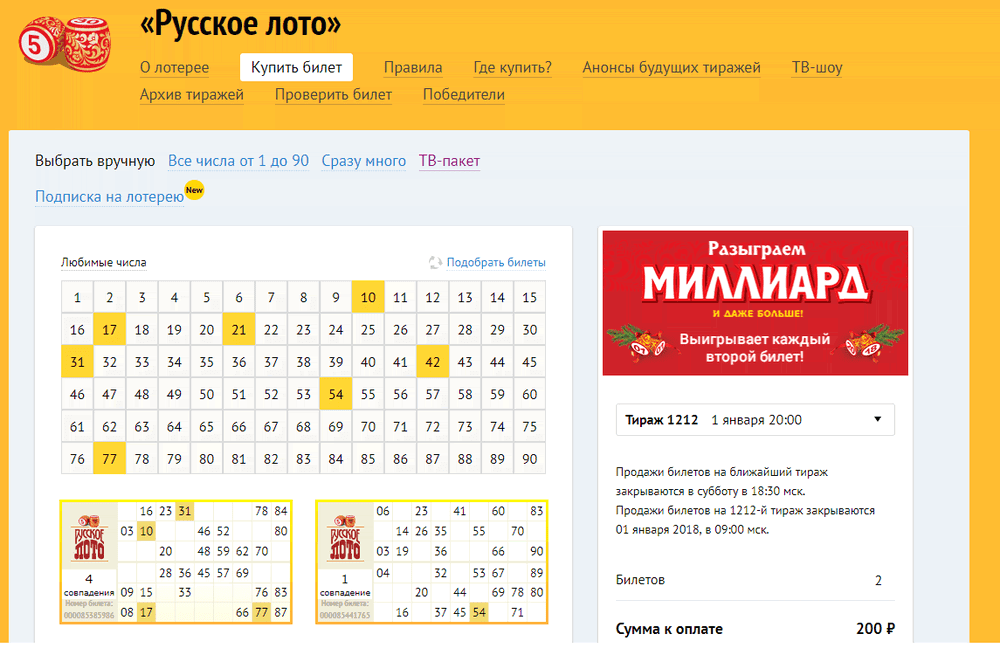This screenshot has height=648, width=1000.
Task: Click the Русское лото barrel logo
Action: (x=65, y=43)
